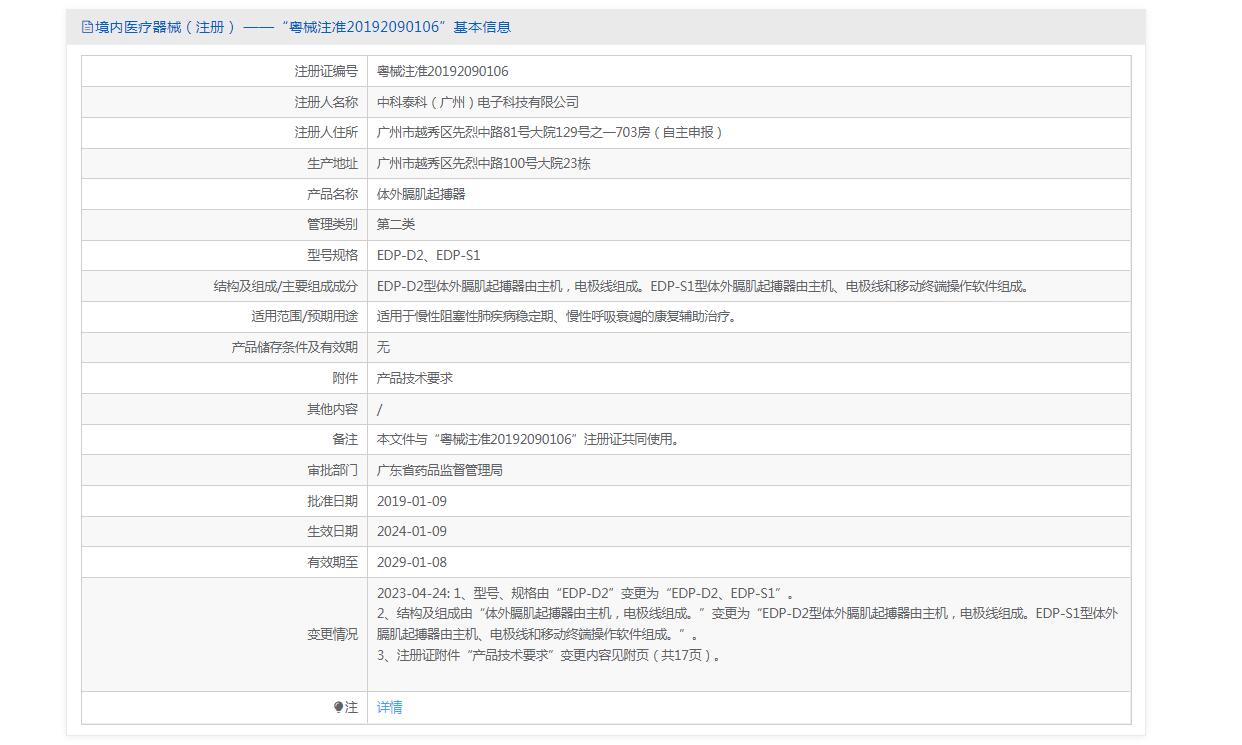Select attachment value 产品技术要求
The image size is (1242, 745).
tap(415, 378)
